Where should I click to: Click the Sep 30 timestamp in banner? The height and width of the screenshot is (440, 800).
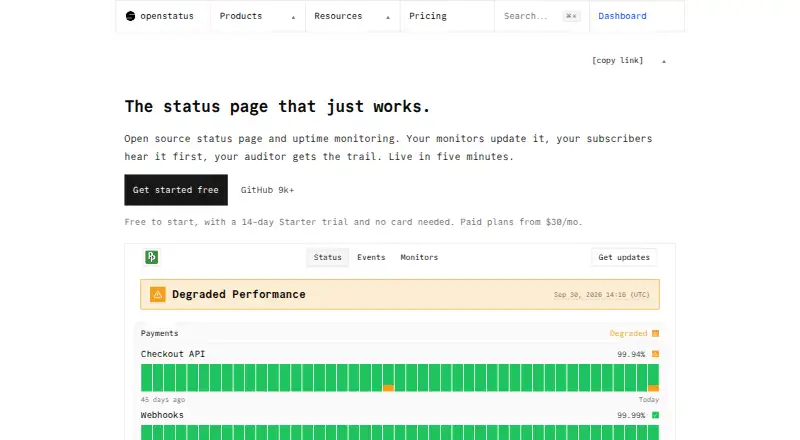[602, 295]
